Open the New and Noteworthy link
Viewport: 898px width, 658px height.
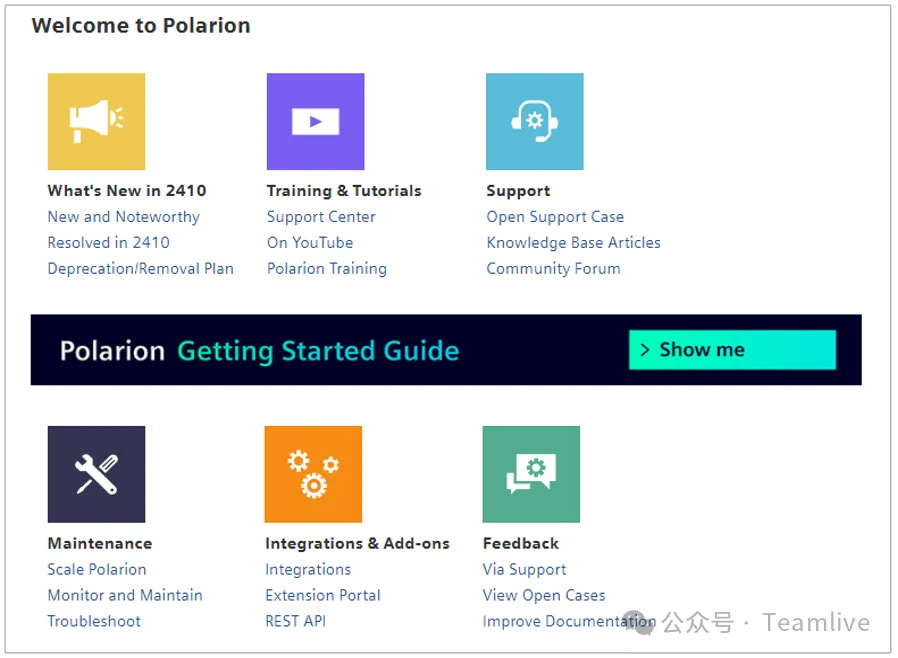(x=124, y=217)
